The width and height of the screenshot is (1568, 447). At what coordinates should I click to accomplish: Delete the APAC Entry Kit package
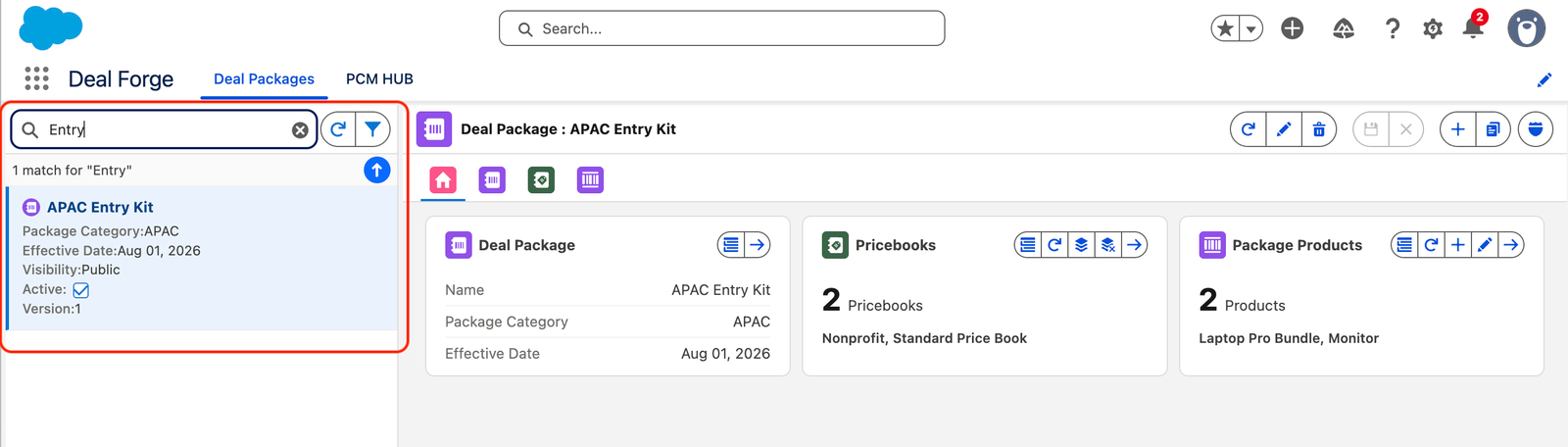1319,129
